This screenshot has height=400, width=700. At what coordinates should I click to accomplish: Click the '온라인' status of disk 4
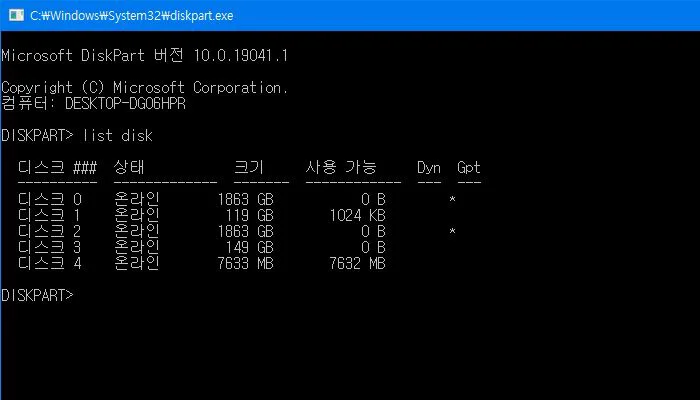tap(137, 263)
